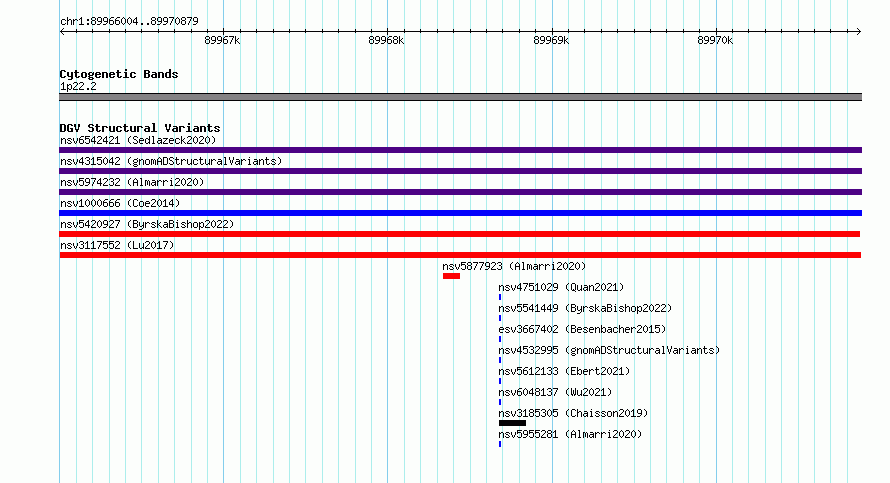
Task: Open nsv4315042 (gnomADStructuralVariants) label
Action: (x=171, y=161)
